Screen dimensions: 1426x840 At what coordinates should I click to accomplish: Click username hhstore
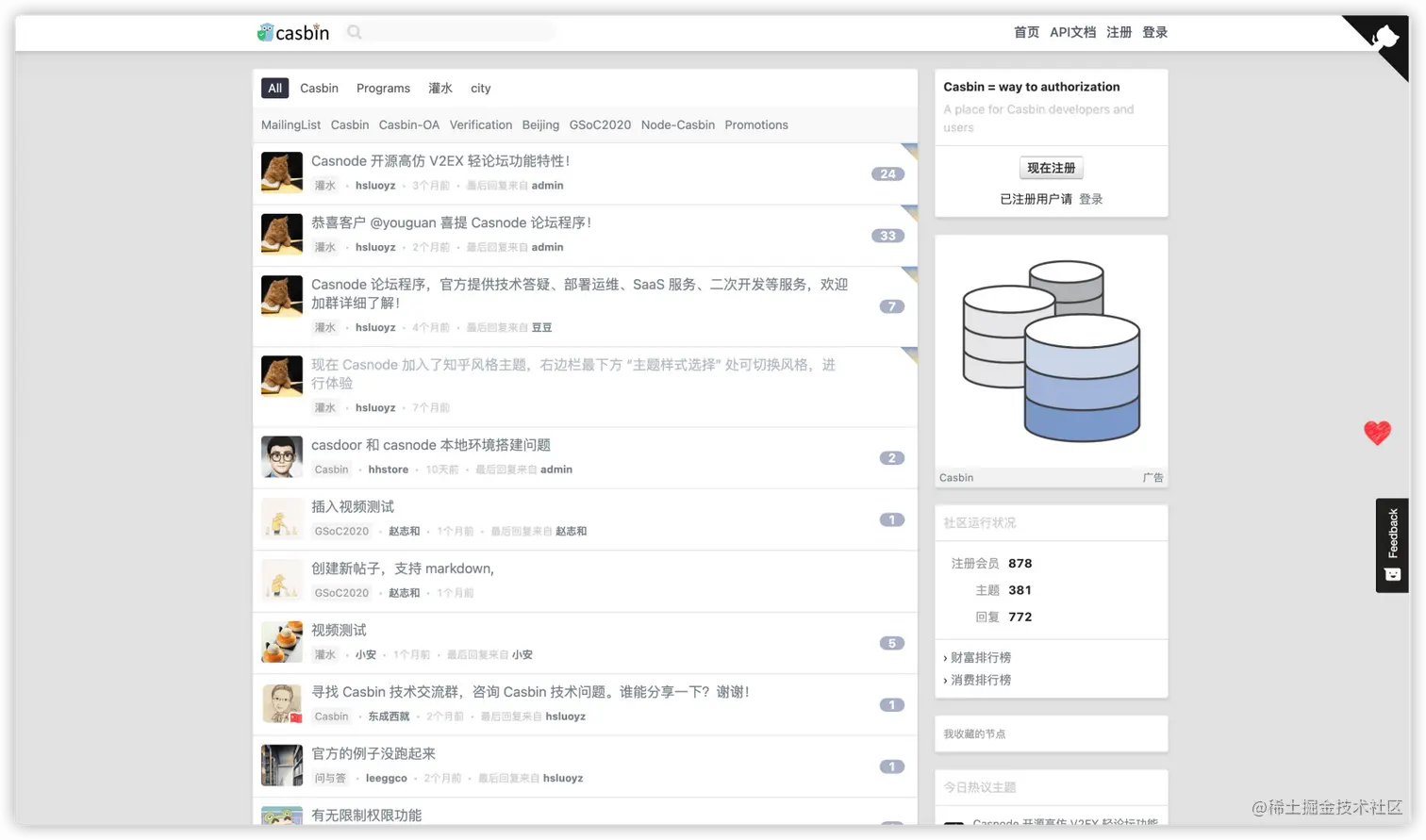point(389,469)
